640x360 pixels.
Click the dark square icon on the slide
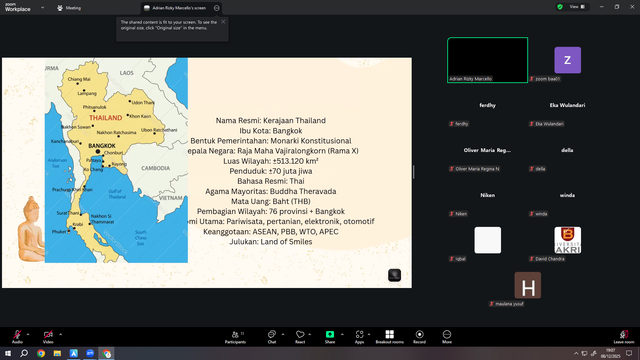394,275
